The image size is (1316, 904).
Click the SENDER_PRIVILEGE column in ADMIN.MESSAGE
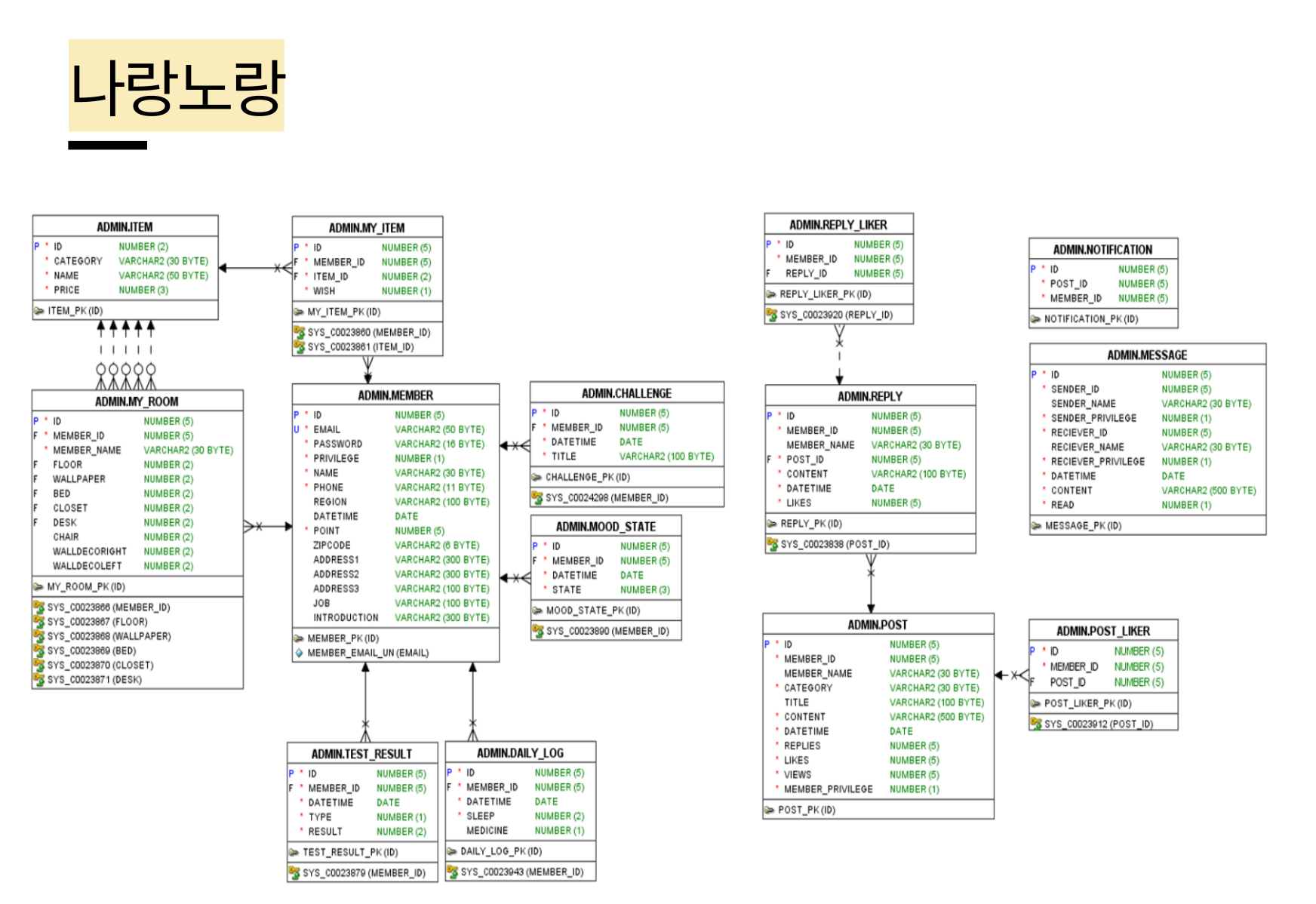(x=1148, y=418)
